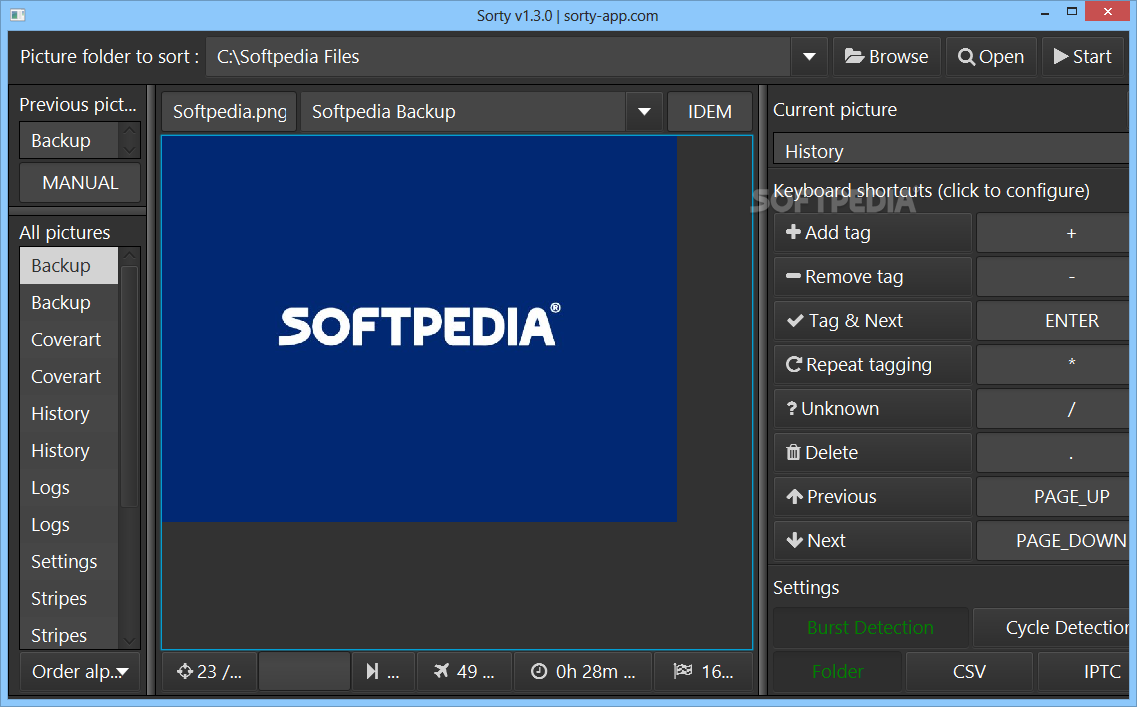Click the skip-to-next status button
1137x707 pixels.
pos(383,671)
